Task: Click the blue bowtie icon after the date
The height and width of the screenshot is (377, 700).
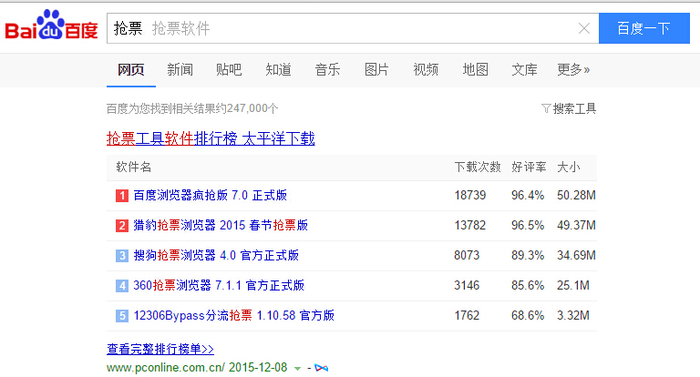Action: [x=321, y=368]
